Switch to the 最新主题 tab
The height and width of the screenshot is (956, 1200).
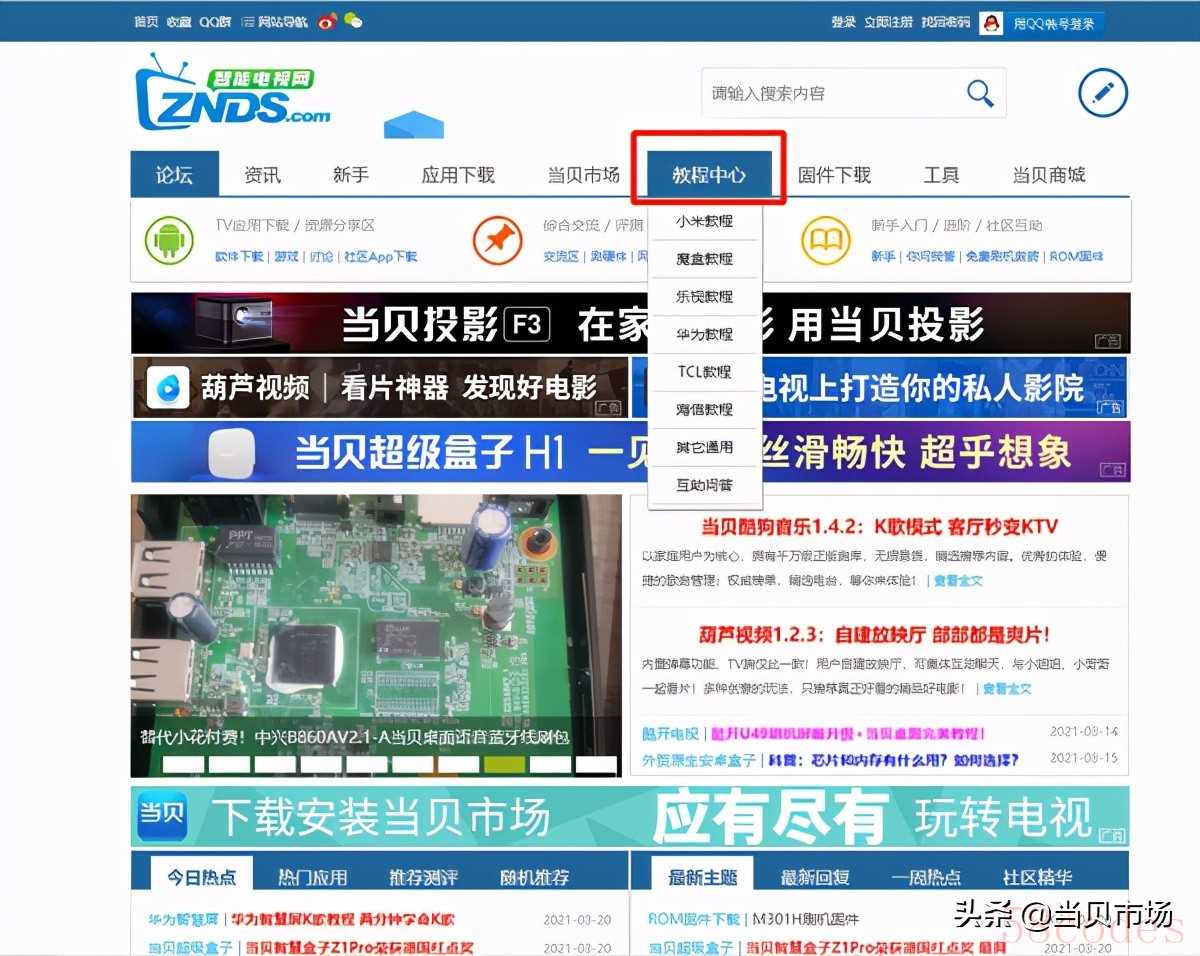click(x=703, y=877)
